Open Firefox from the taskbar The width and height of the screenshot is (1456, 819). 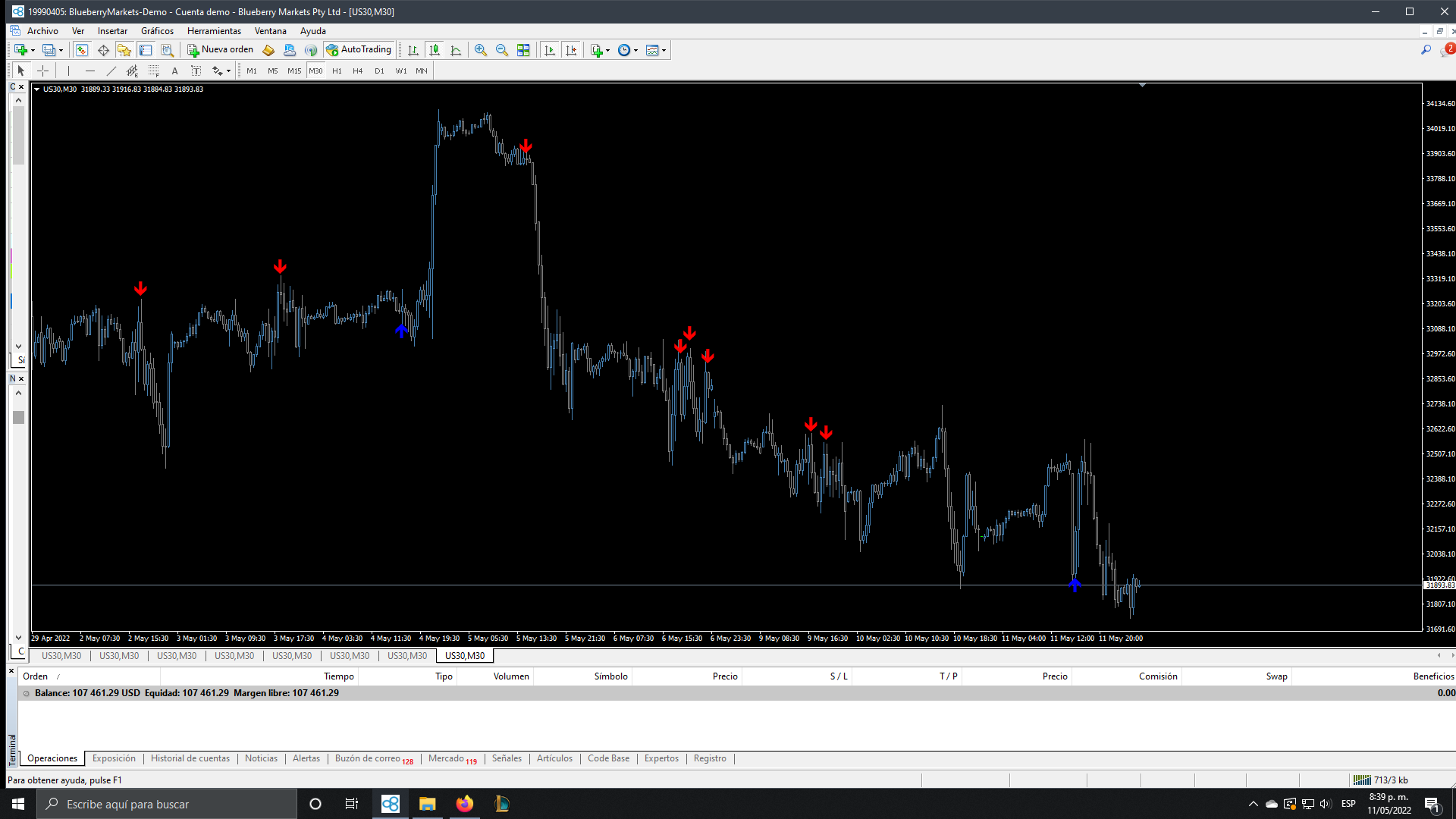(464, 804)
